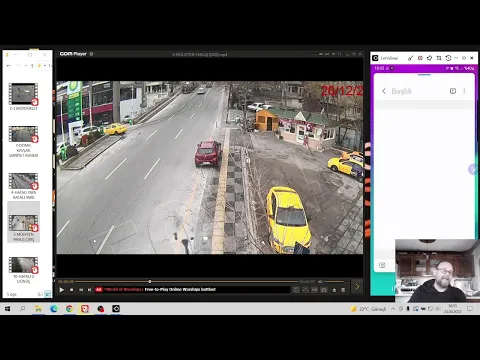Select the highlighted 5- video file
480x360 pixels.
(23, 223)
